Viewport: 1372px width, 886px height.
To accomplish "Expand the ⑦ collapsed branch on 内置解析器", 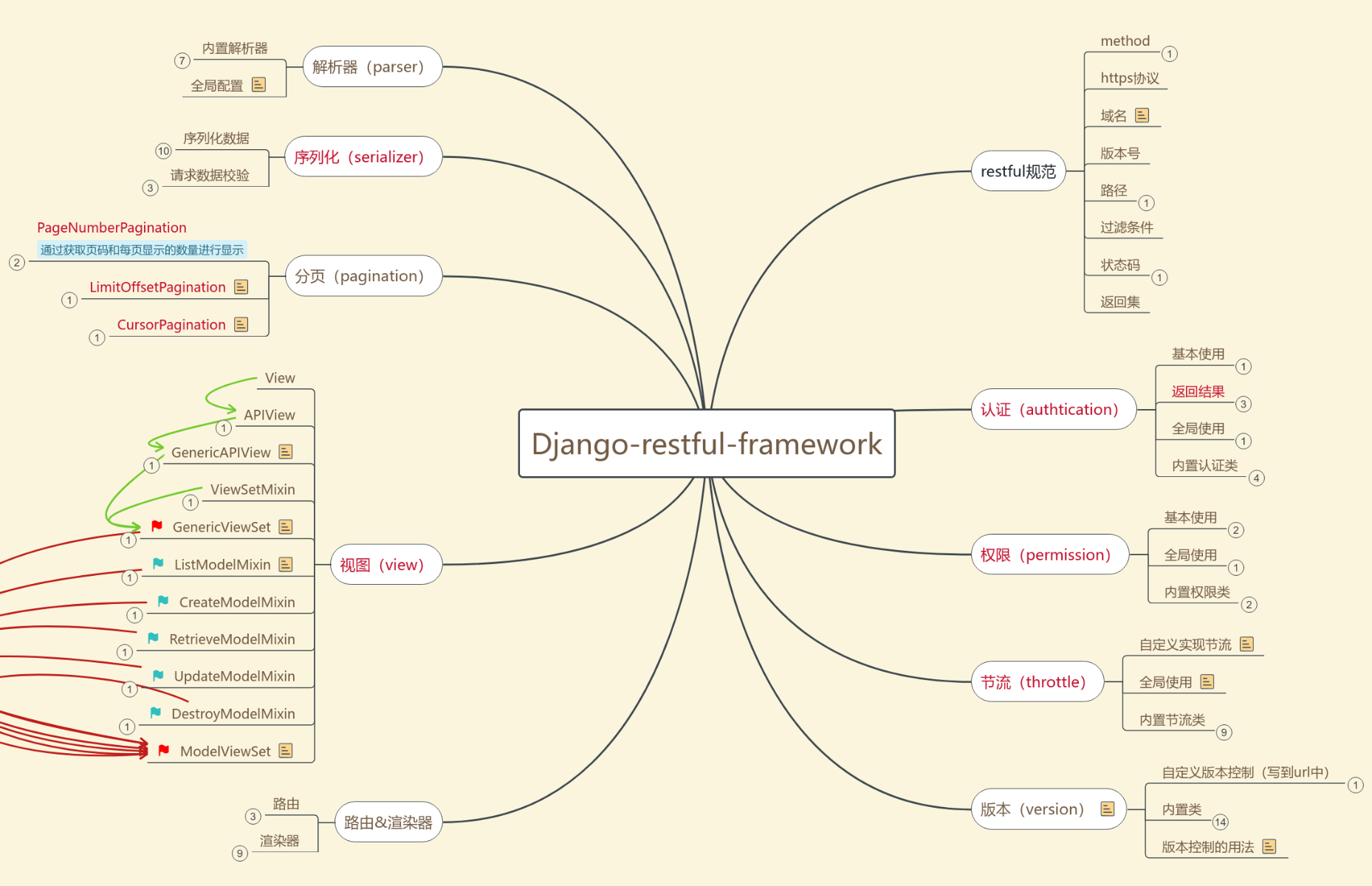I will point(182,61).
